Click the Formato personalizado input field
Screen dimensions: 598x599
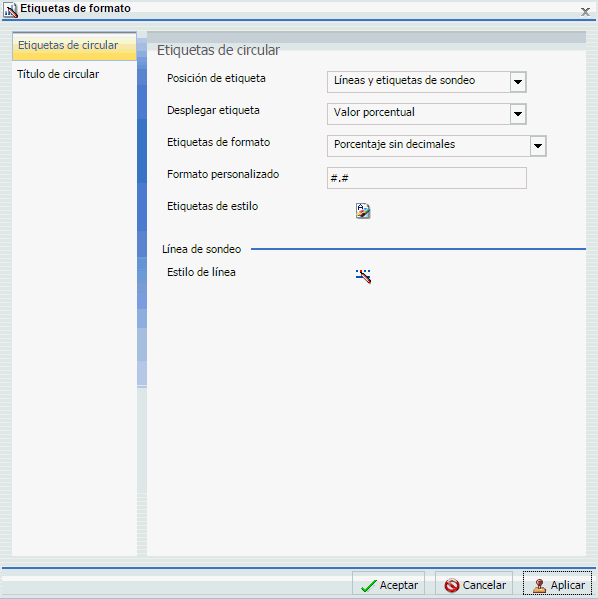point(427,178)
